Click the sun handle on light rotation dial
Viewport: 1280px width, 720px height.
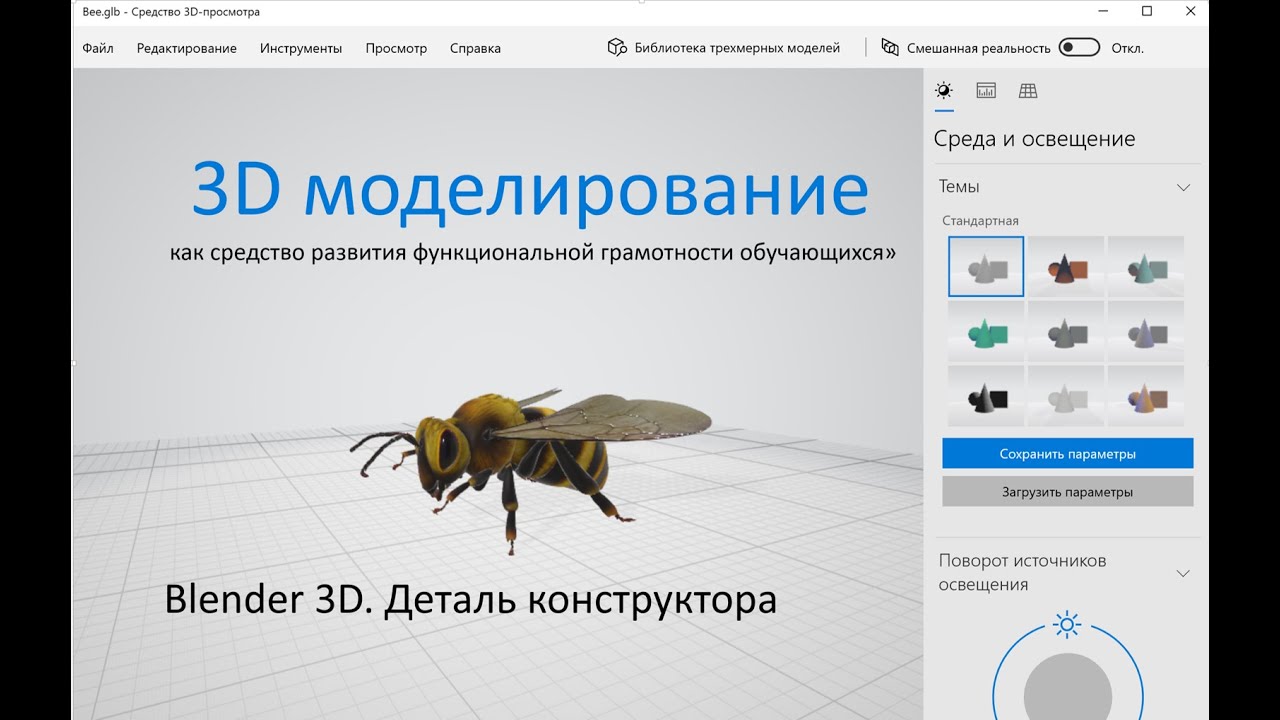point(1067,626)
